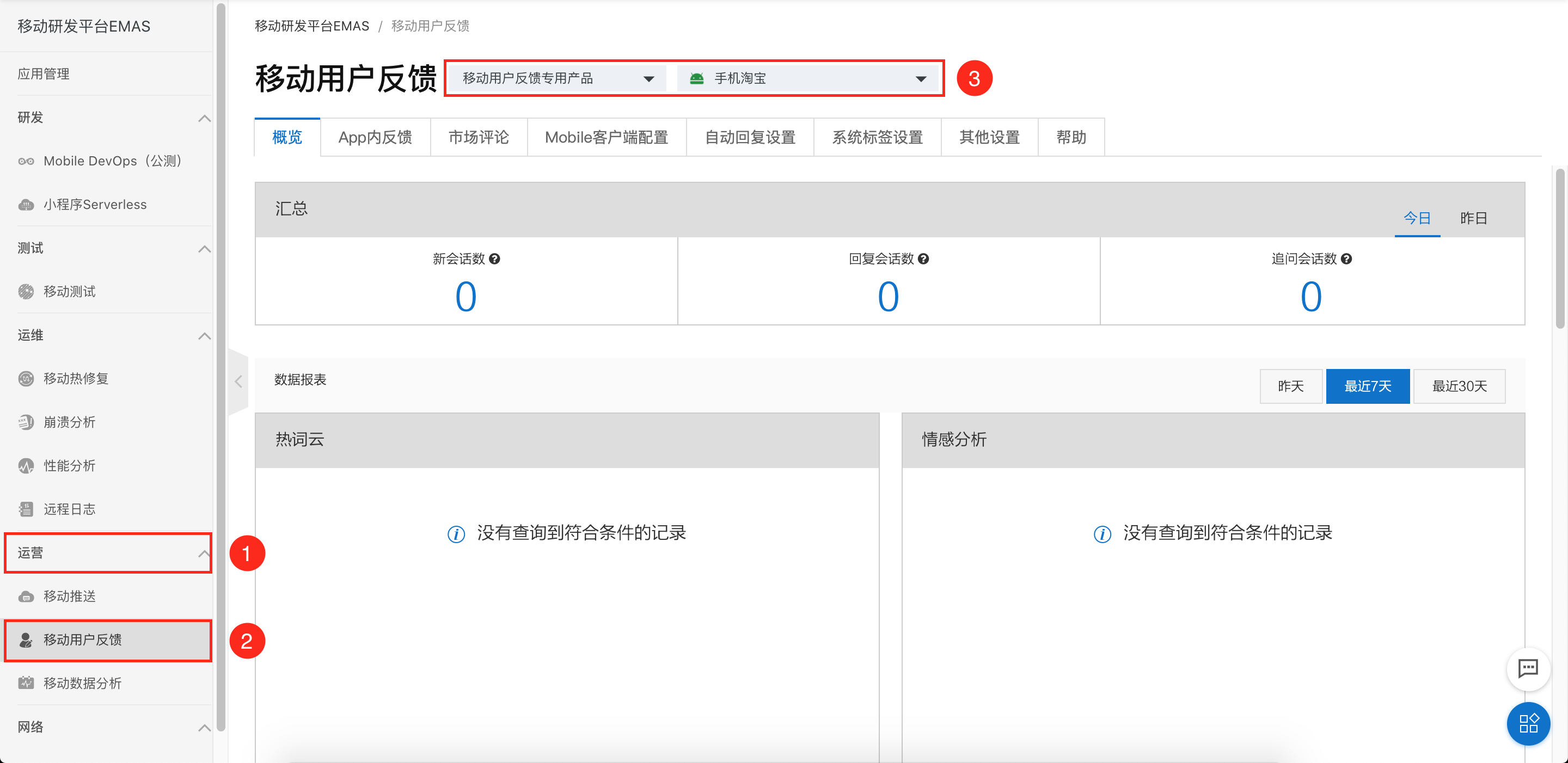Click the 最近7天 date range button
Screen dimensions: 1568x763
1368,386
